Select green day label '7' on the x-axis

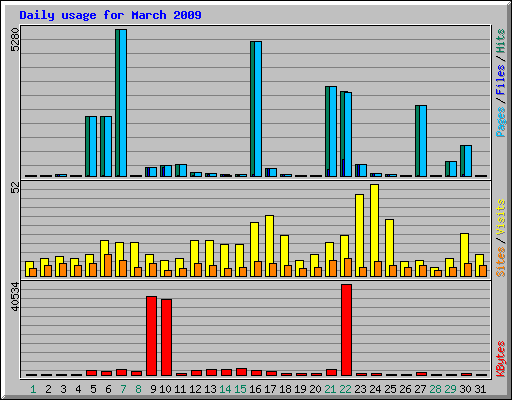(x=123, y=389)
